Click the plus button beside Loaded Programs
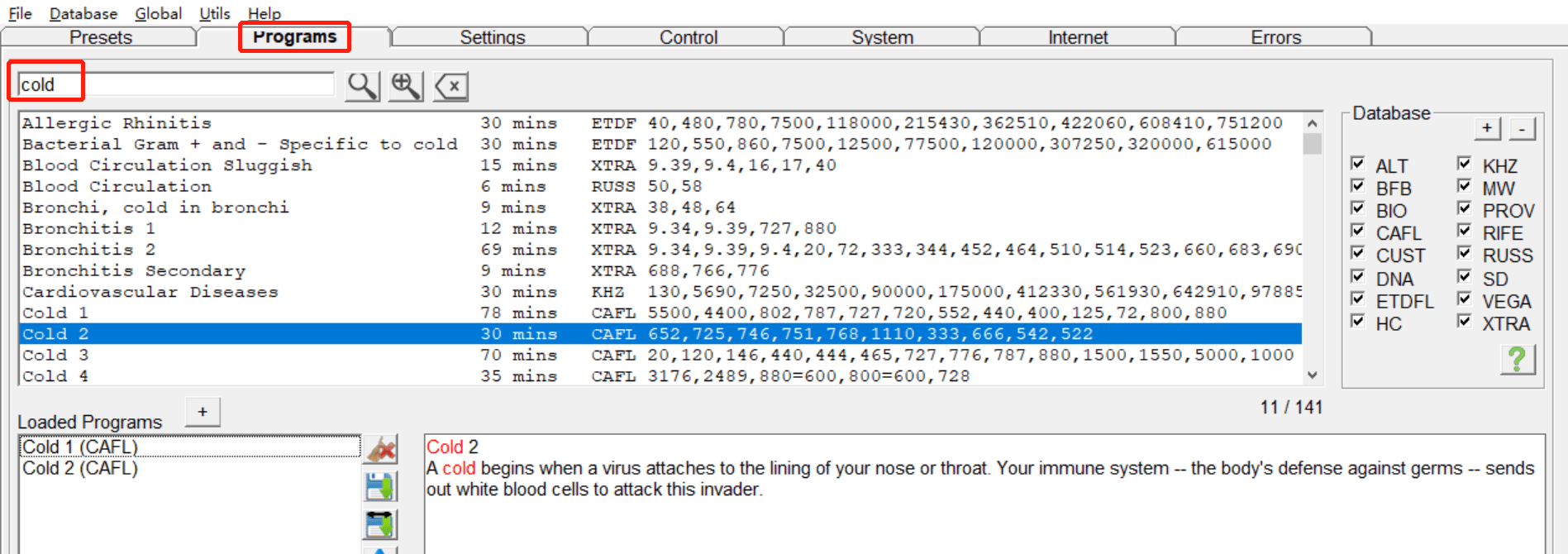The width and height of the screenshot is (1568, 554). pyautogui.click(x=203, y=411)
